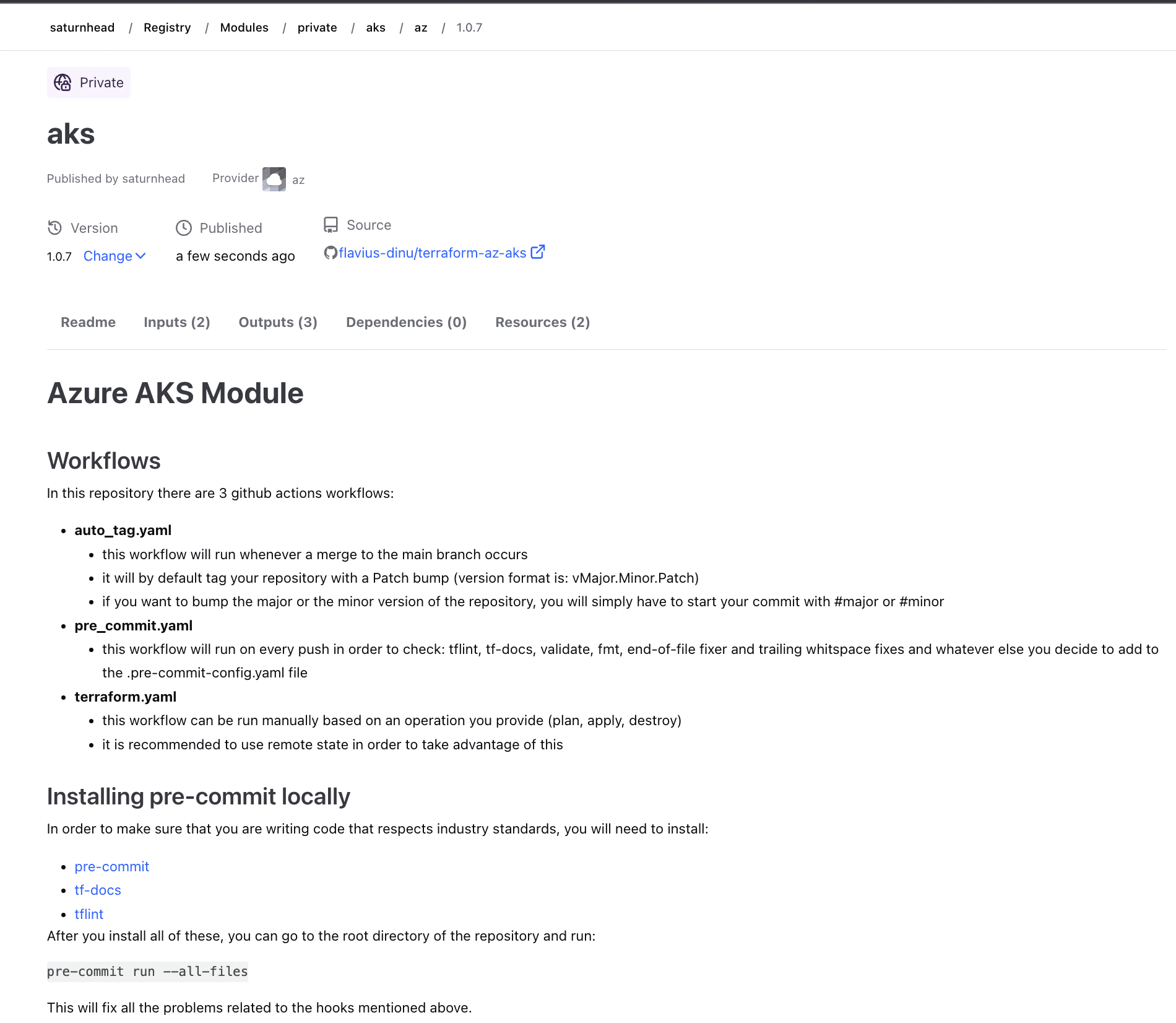Click the provider cloud logo thumbnail

[274, 179]
